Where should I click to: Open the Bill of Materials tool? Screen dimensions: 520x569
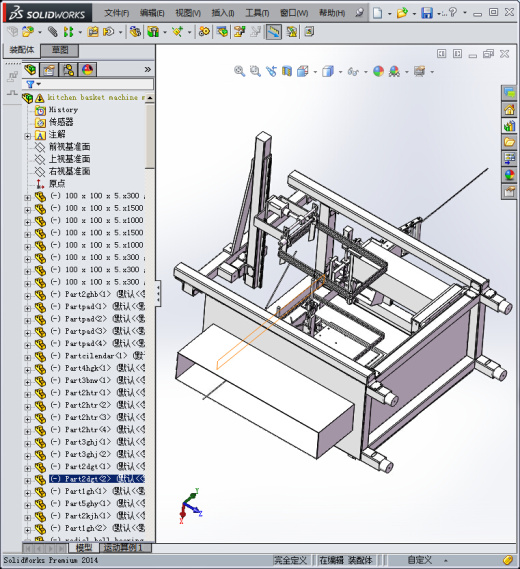(x=222, y=32)
